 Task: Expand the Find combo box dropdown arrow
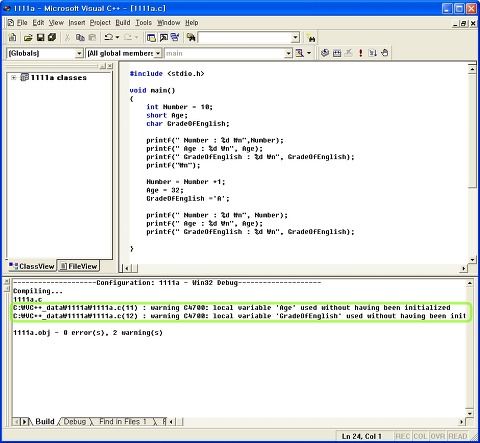pyautogui.click(x=295, y=38)
